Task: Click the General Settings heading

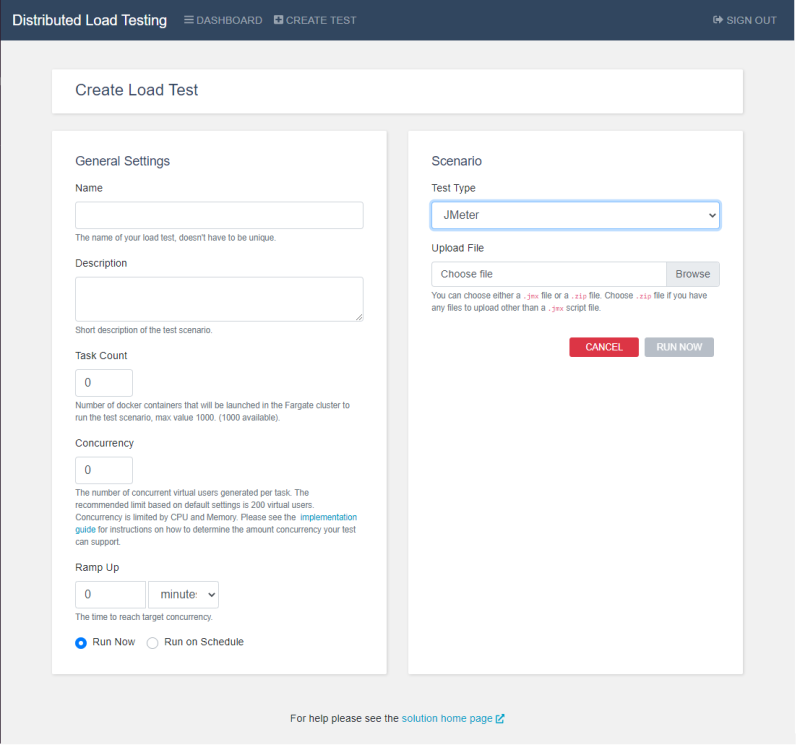Action: (x=122, y=161)
